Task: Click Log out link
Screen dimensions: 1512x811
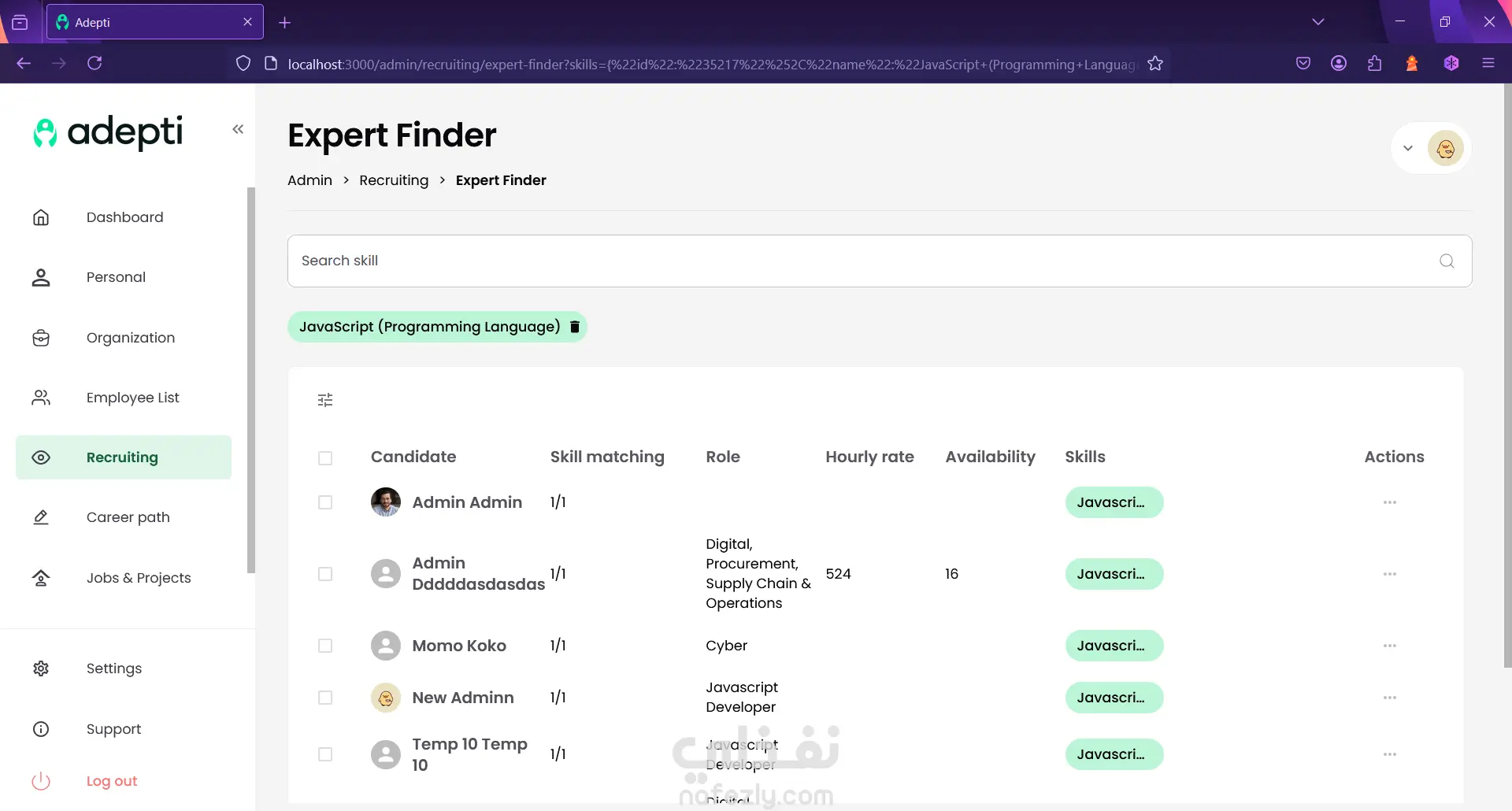Action: point(112,781)
